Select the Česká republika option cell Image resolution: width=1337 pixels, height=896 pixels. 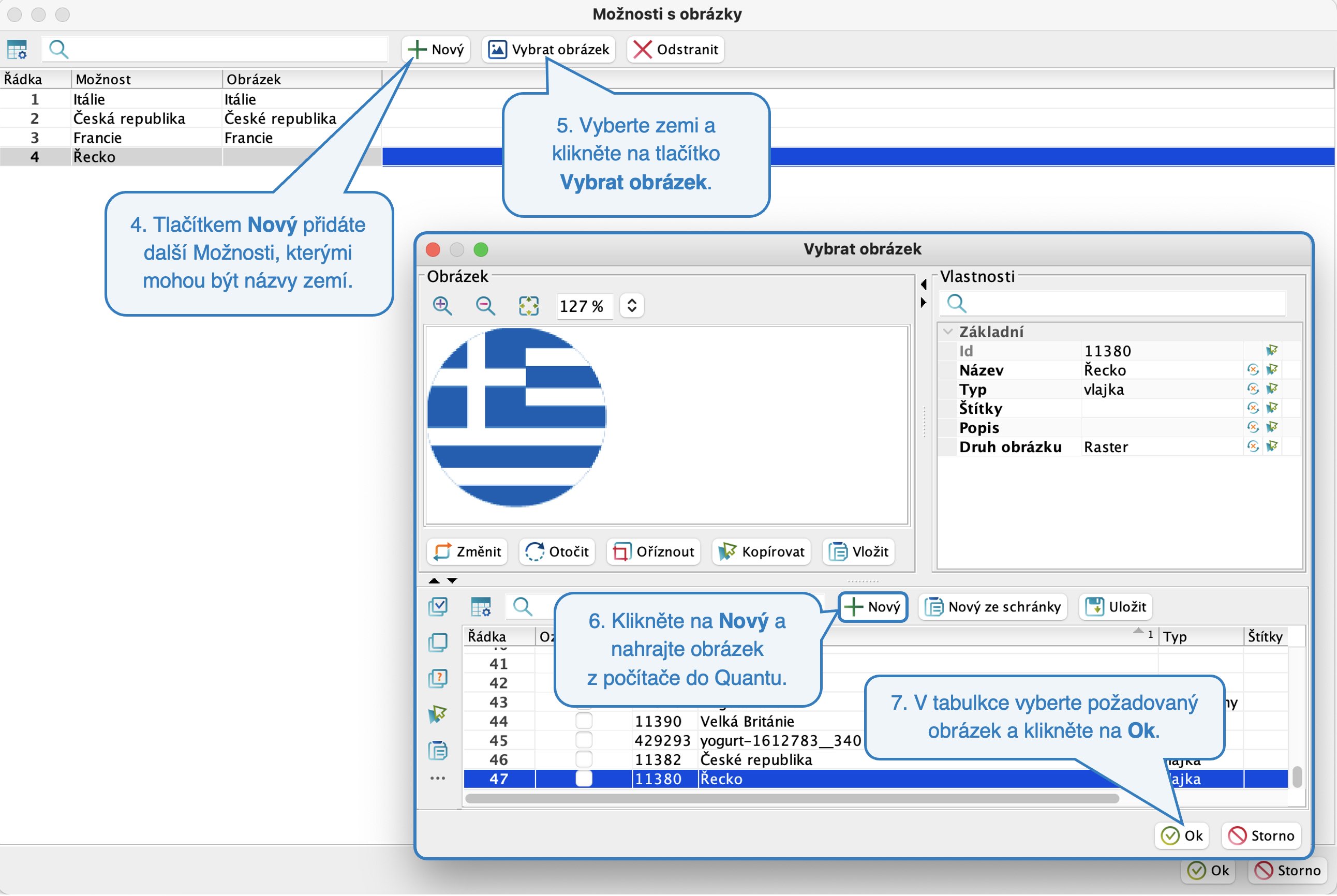click(146, 118)
